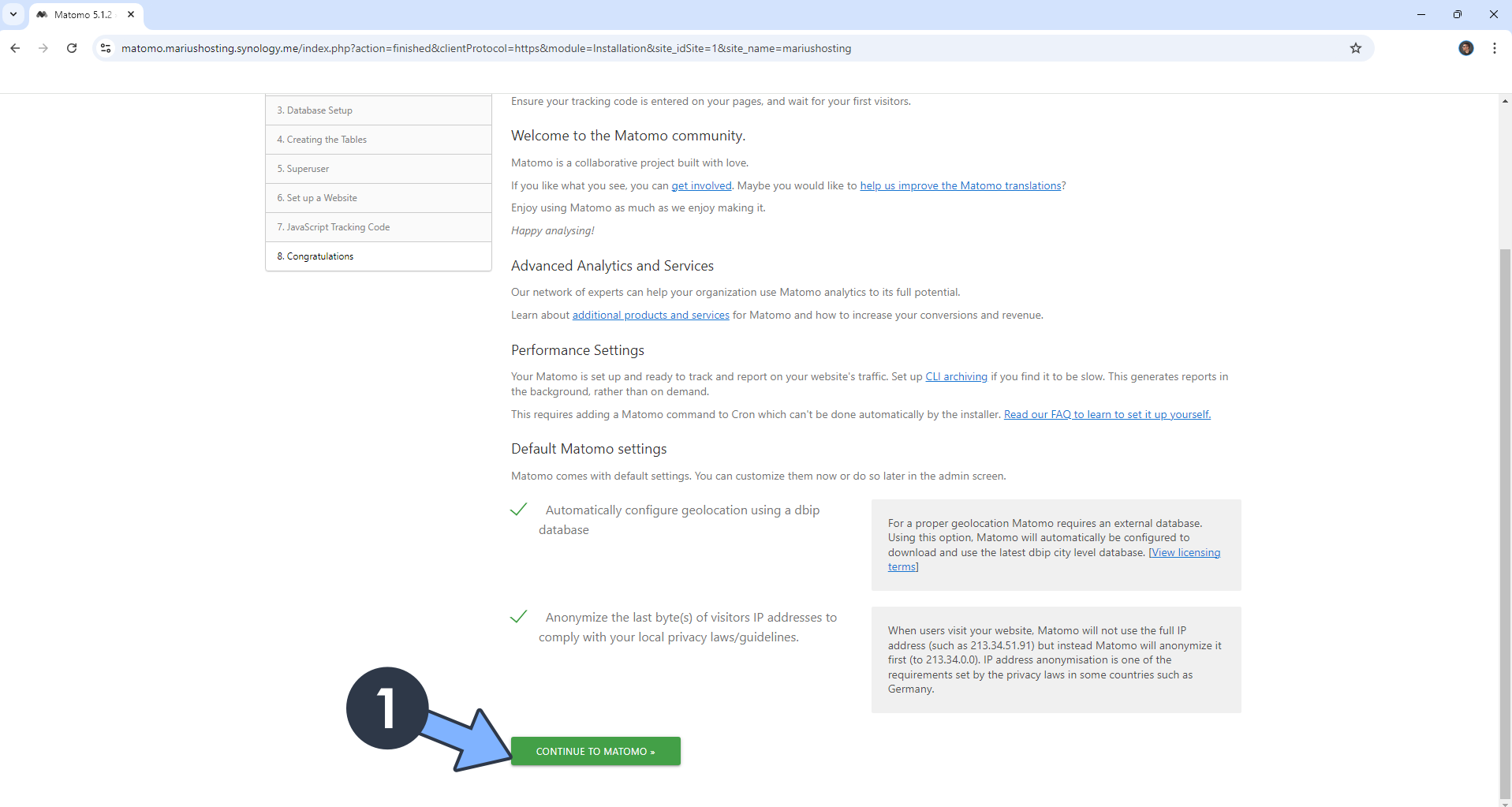This screenshot has width=1512, height=807.
Task: Reload the Matomo page
Action: click(72, 48)
